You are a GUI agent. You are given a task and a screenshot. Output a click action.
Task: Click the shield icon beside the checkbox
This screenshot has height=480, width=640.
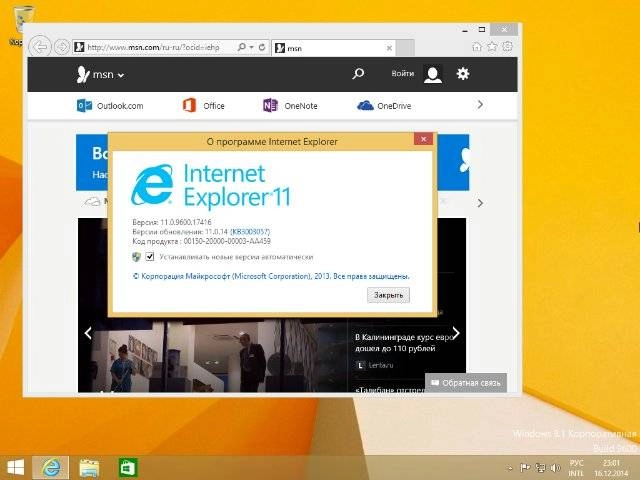136,257
